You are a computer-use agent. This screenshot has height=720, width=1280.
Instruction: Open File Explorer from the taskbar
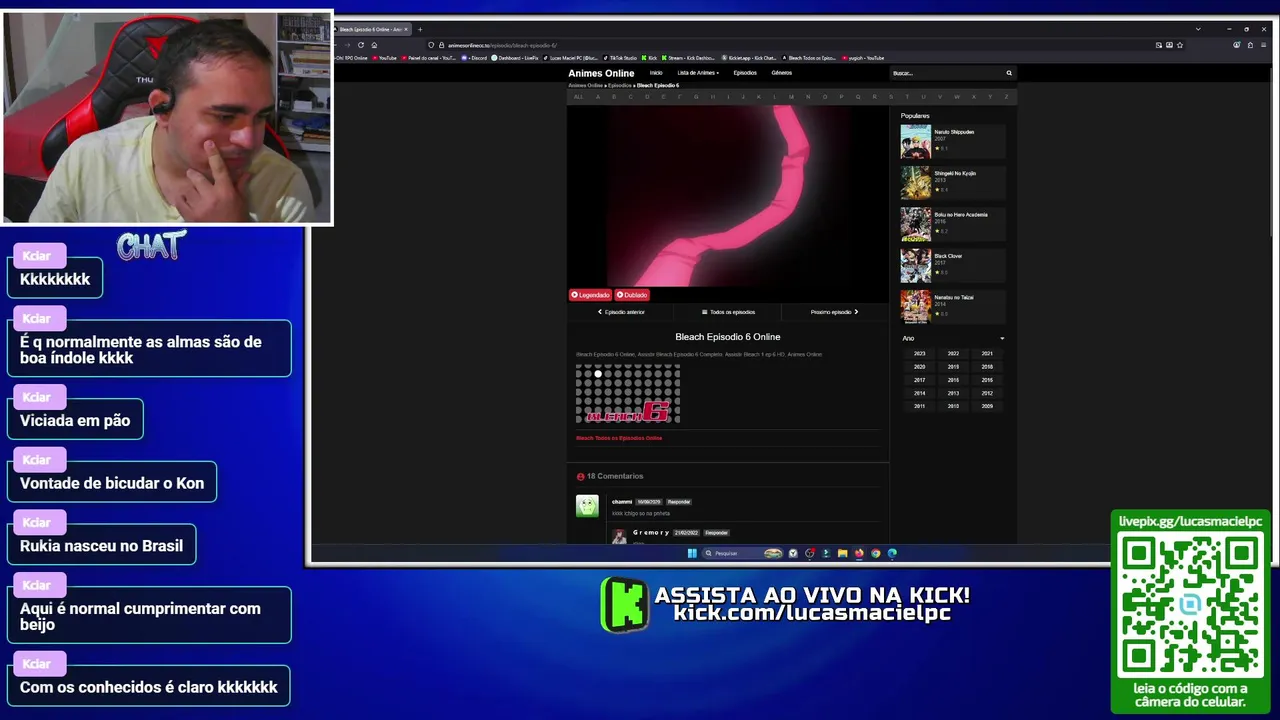(843, 553)
